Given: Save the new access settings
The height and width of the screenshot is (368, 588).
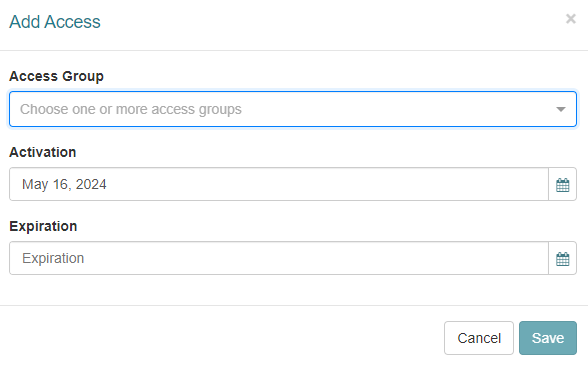Looking at the screenshot, I should 548,338.
